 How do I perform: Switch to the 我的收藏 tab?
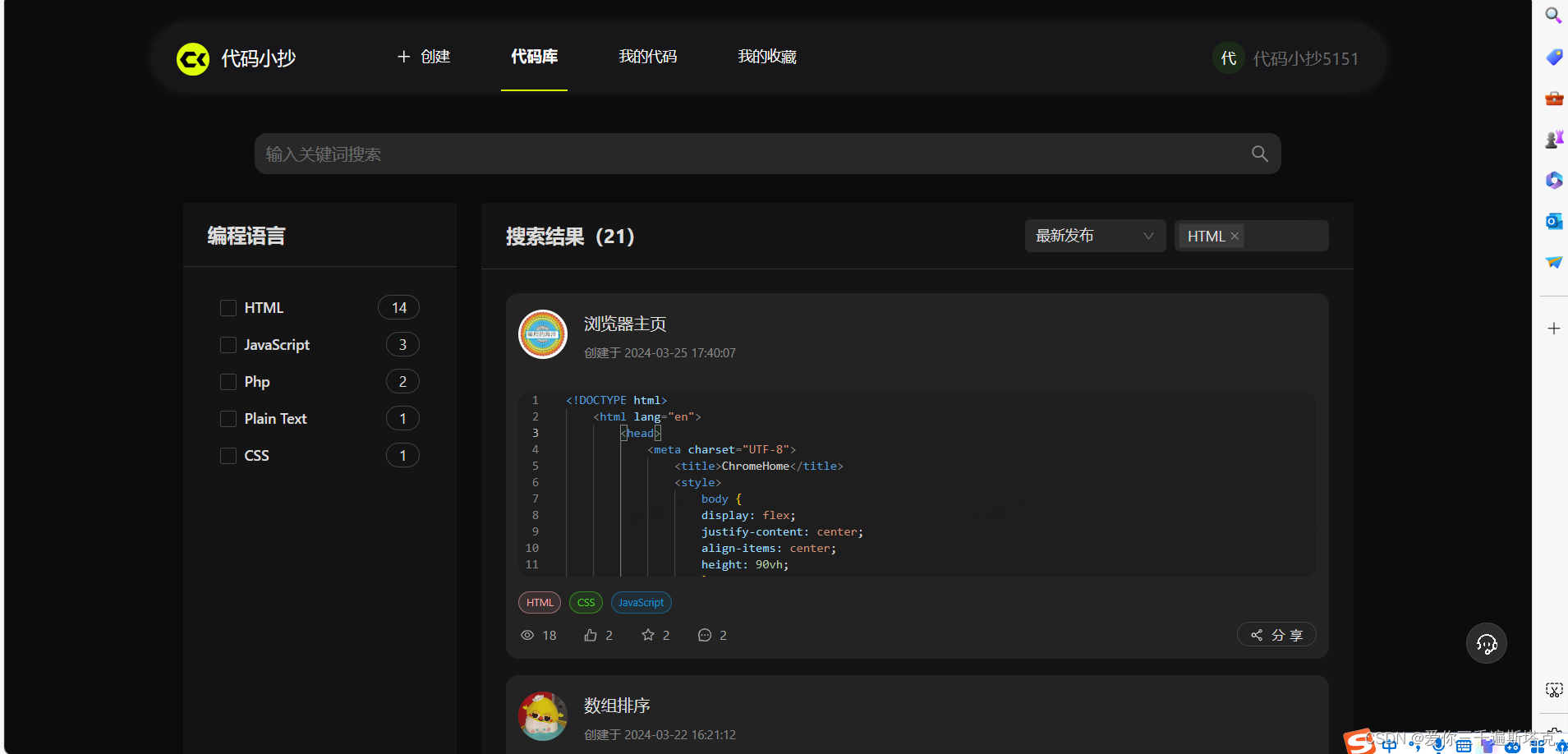click(766, 56)
